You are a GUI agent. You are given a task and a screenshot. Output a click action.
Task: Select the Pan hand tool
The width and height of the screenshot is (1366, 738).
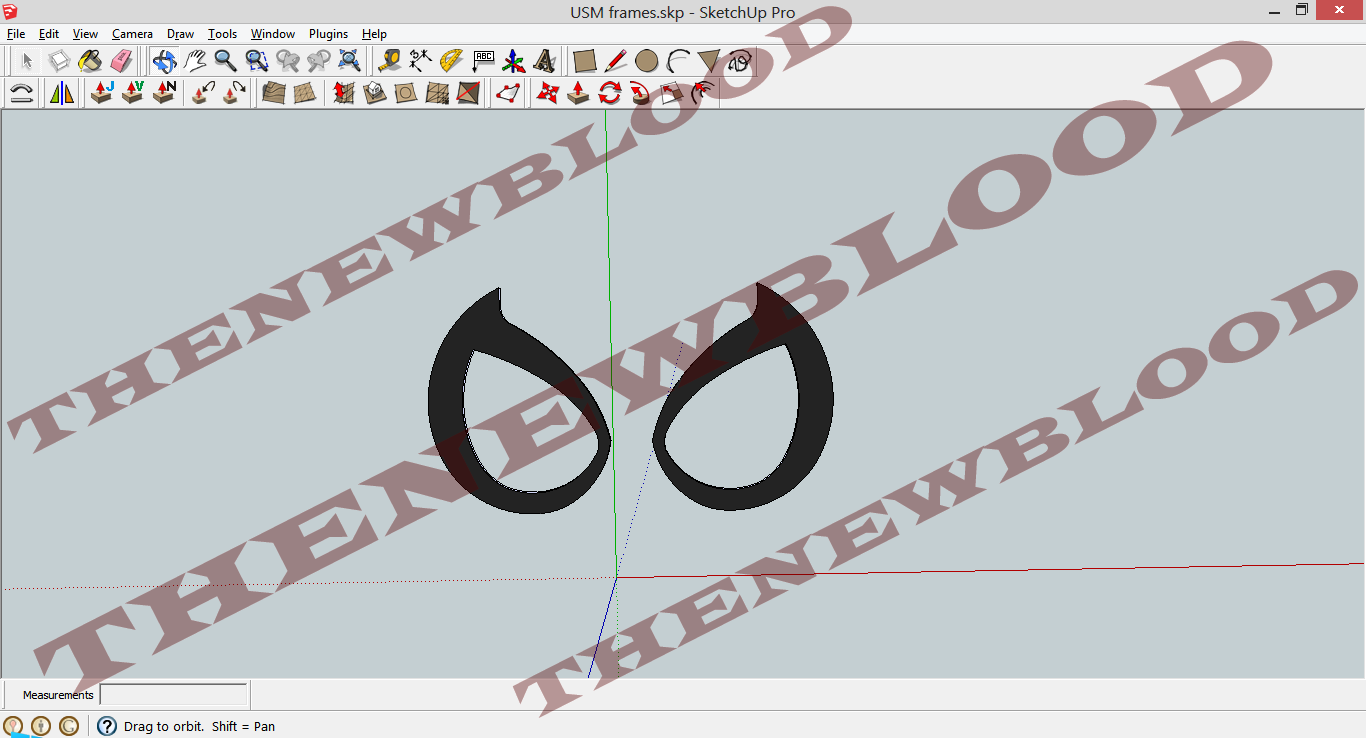tap(195, 61)
